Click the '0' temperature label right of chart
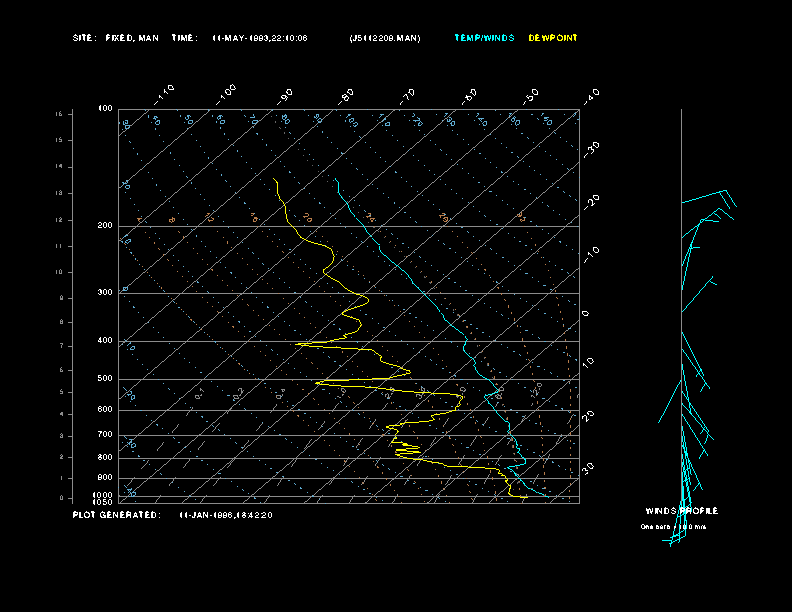 [x=585, y=314]
